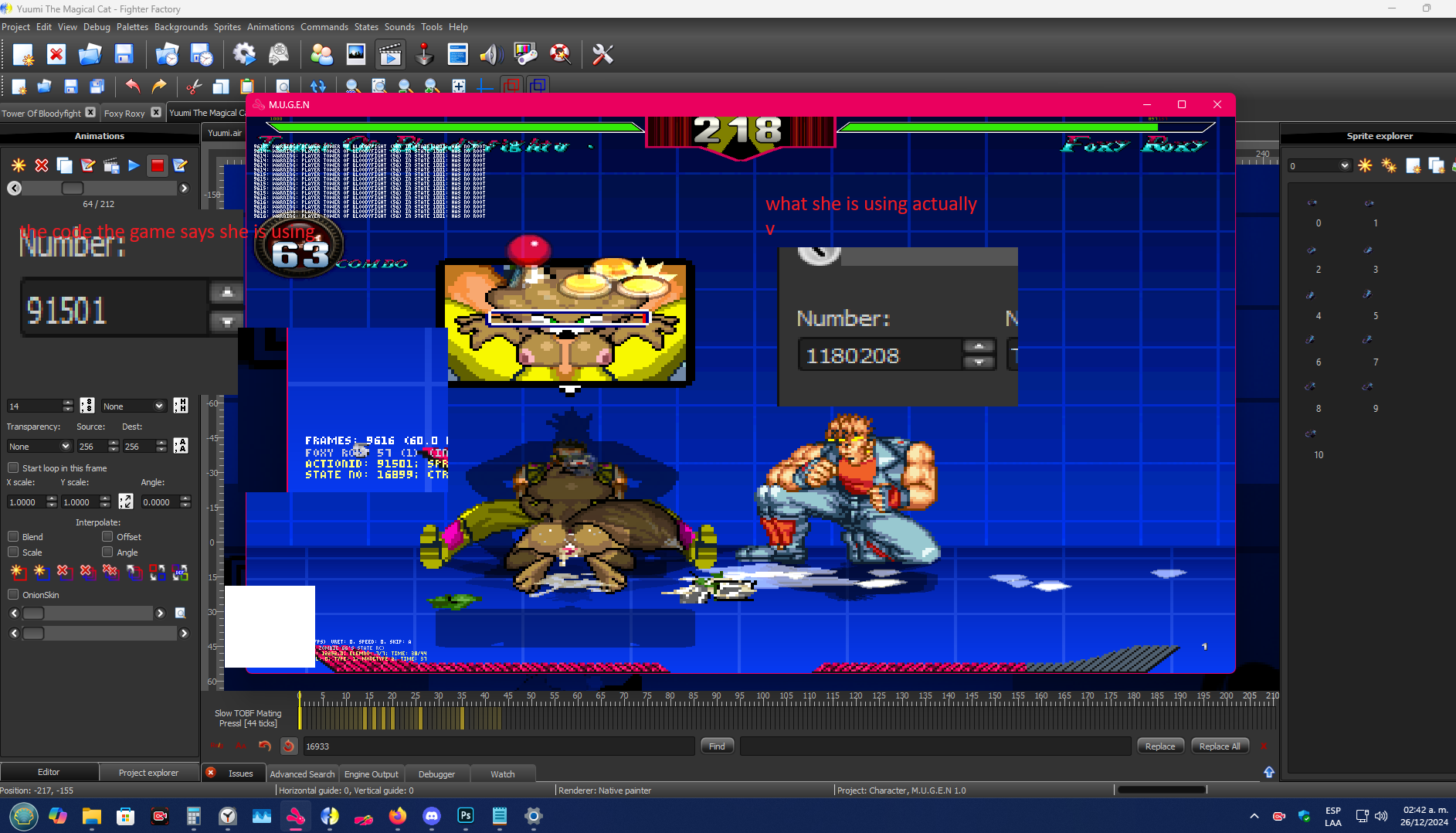Open the Sounds section (speaker icon)

pos(491,54)
